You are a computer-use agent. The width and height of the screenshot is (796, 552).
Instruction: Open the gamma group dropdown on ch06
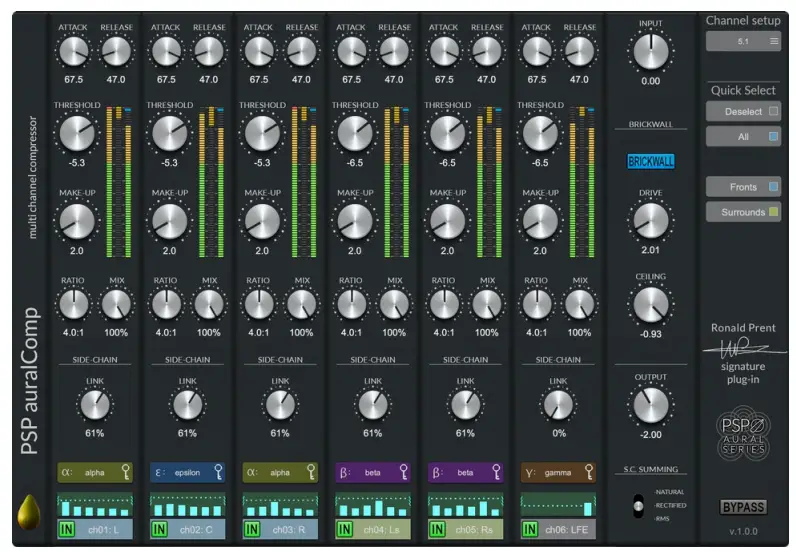click(558, 472)
